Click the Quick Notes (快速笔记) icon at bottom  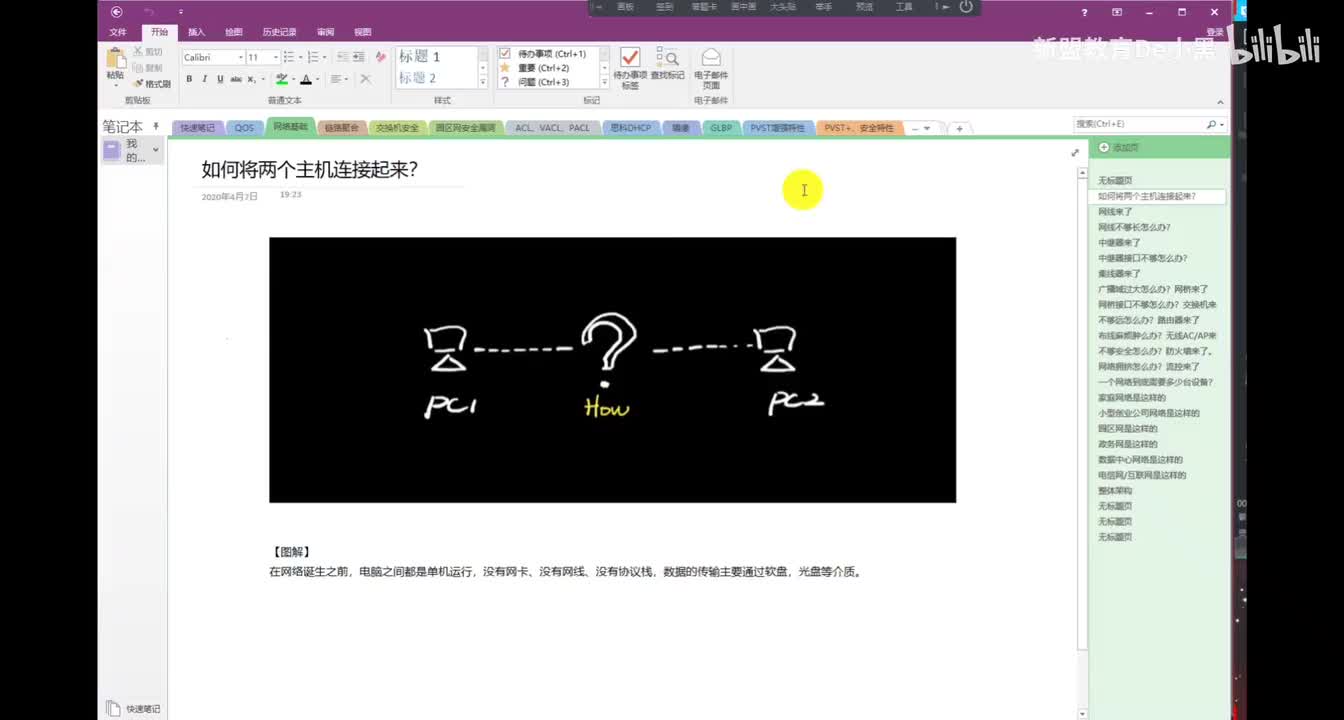(x=113, y=708)
